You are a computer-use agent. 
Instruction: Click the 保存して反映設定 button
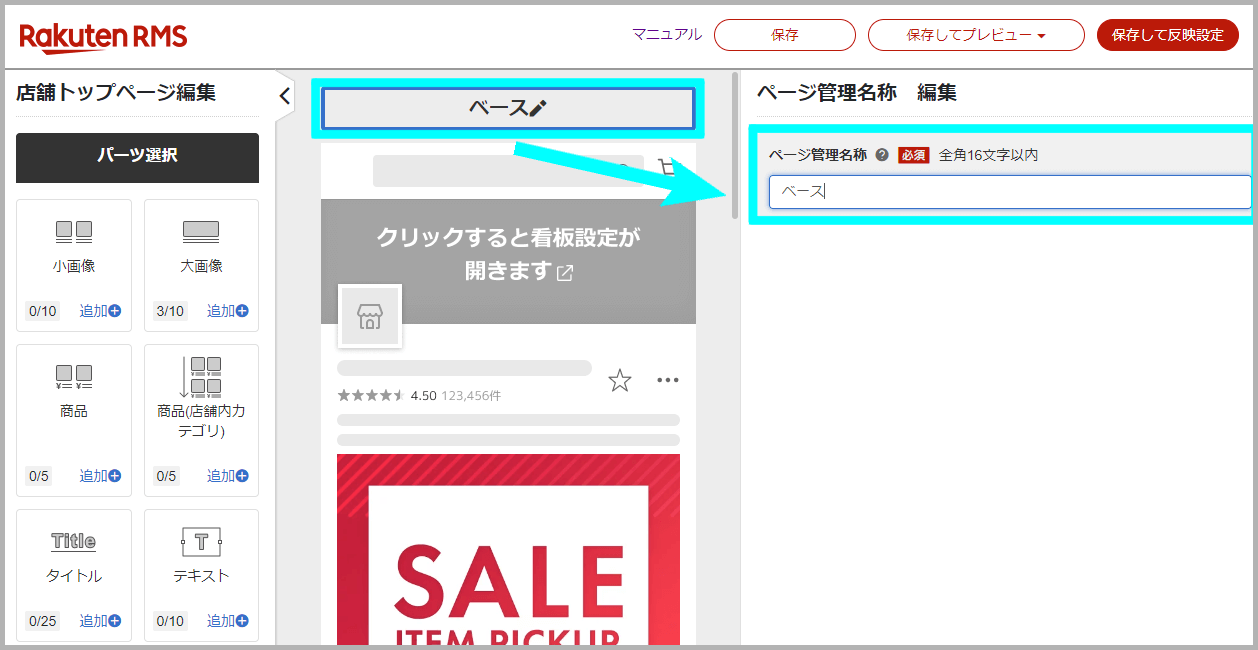click(1168, 35)
